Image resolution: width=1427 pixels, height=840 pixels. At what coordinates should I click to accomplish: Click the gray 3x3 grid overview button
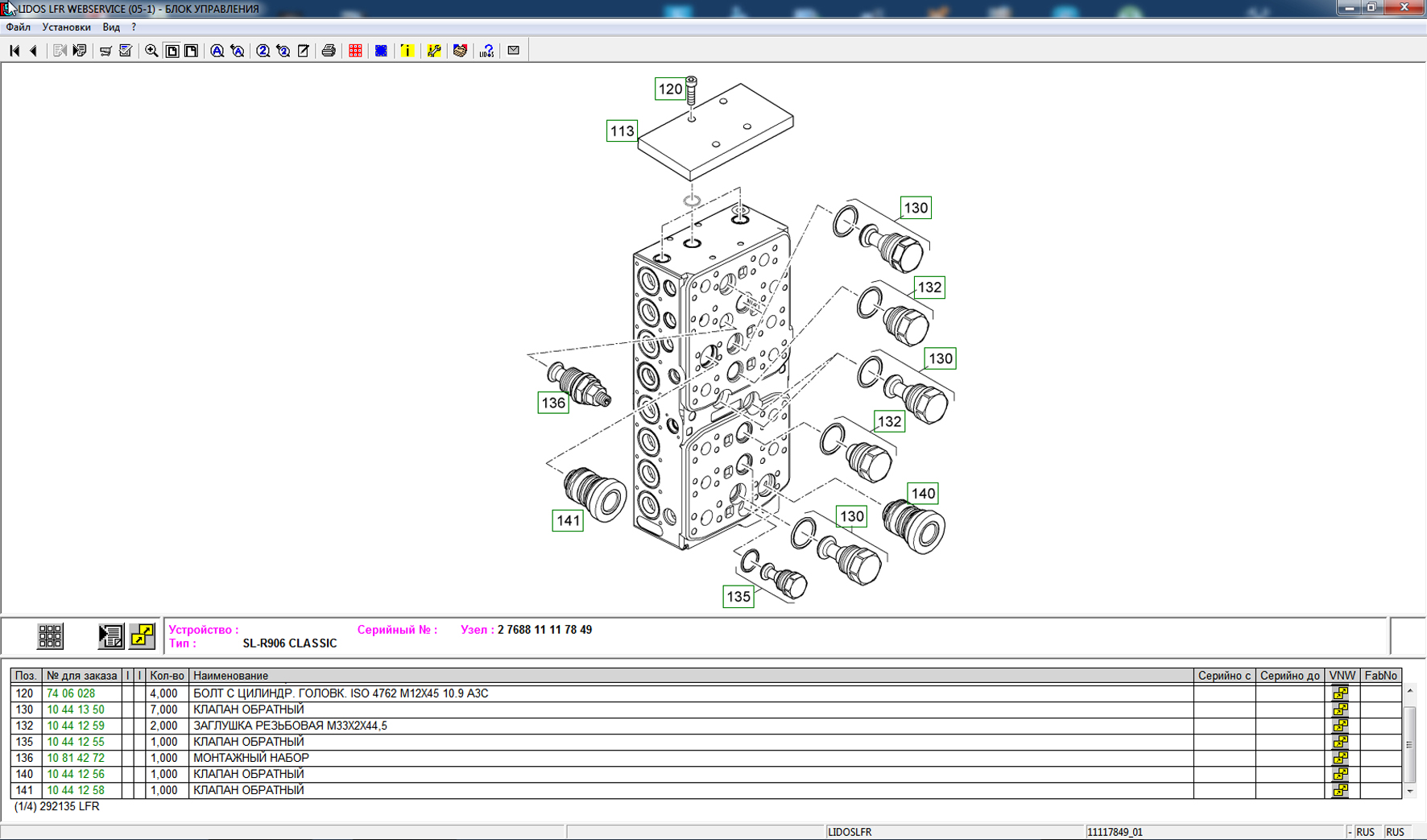pos(50,636)
